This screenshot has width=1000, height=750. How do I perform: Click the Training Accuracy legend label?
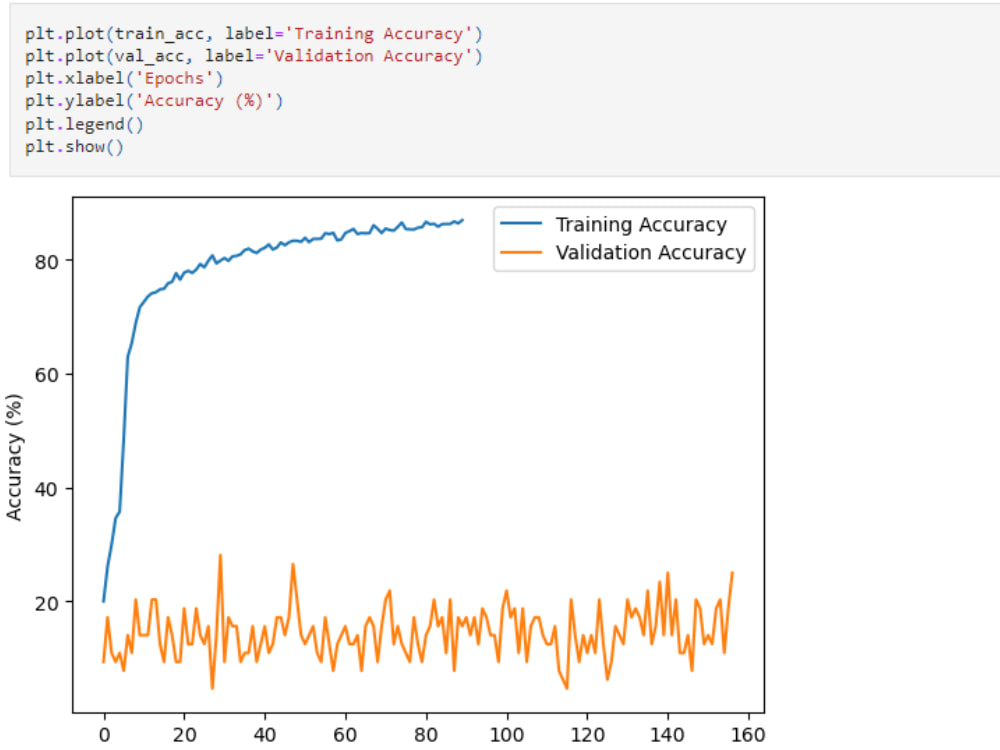pos(641,224)
